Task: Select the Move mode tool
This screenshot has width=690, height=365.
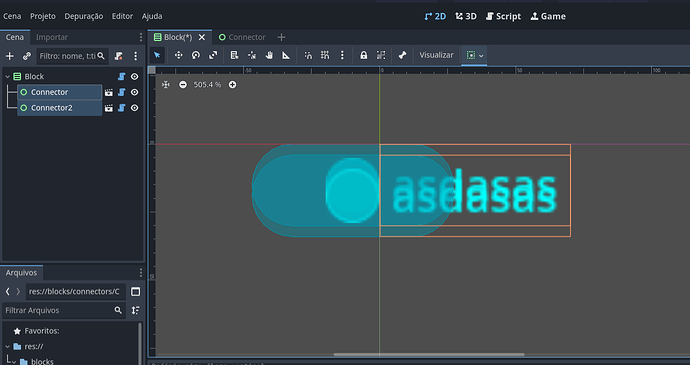Action: point(178,55)
